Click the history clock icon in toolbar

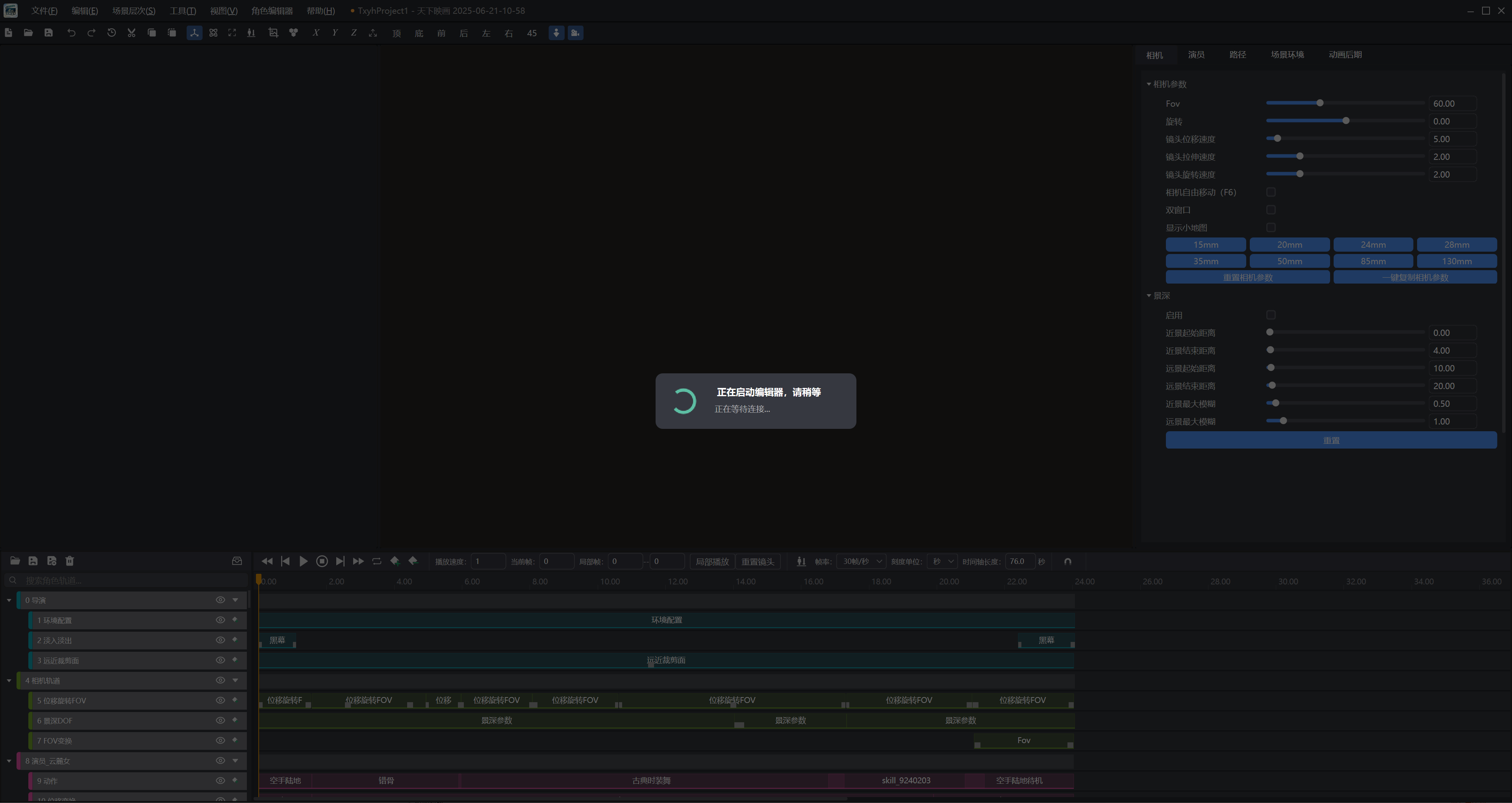tap(111, 33)
